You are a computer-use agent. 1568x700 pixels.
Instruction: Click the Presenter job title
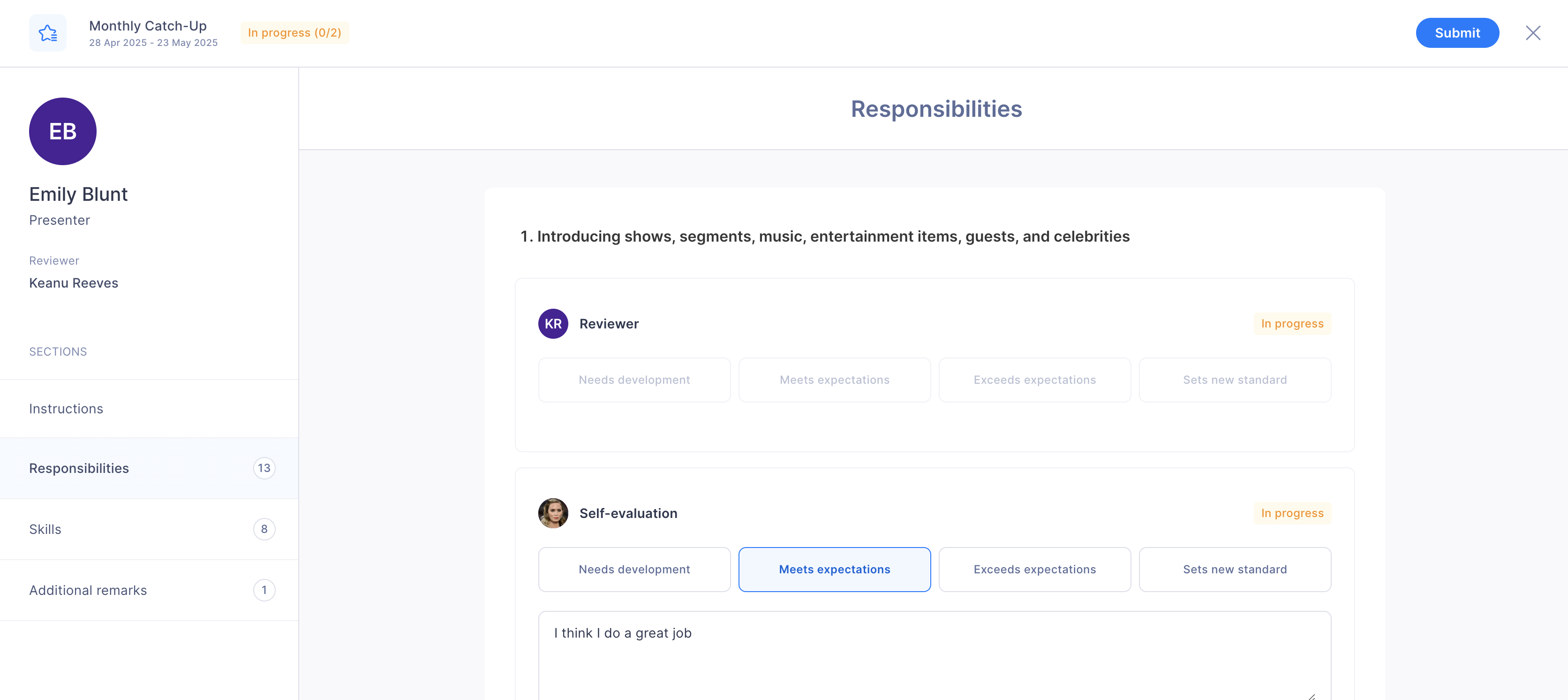pos(60,220)
